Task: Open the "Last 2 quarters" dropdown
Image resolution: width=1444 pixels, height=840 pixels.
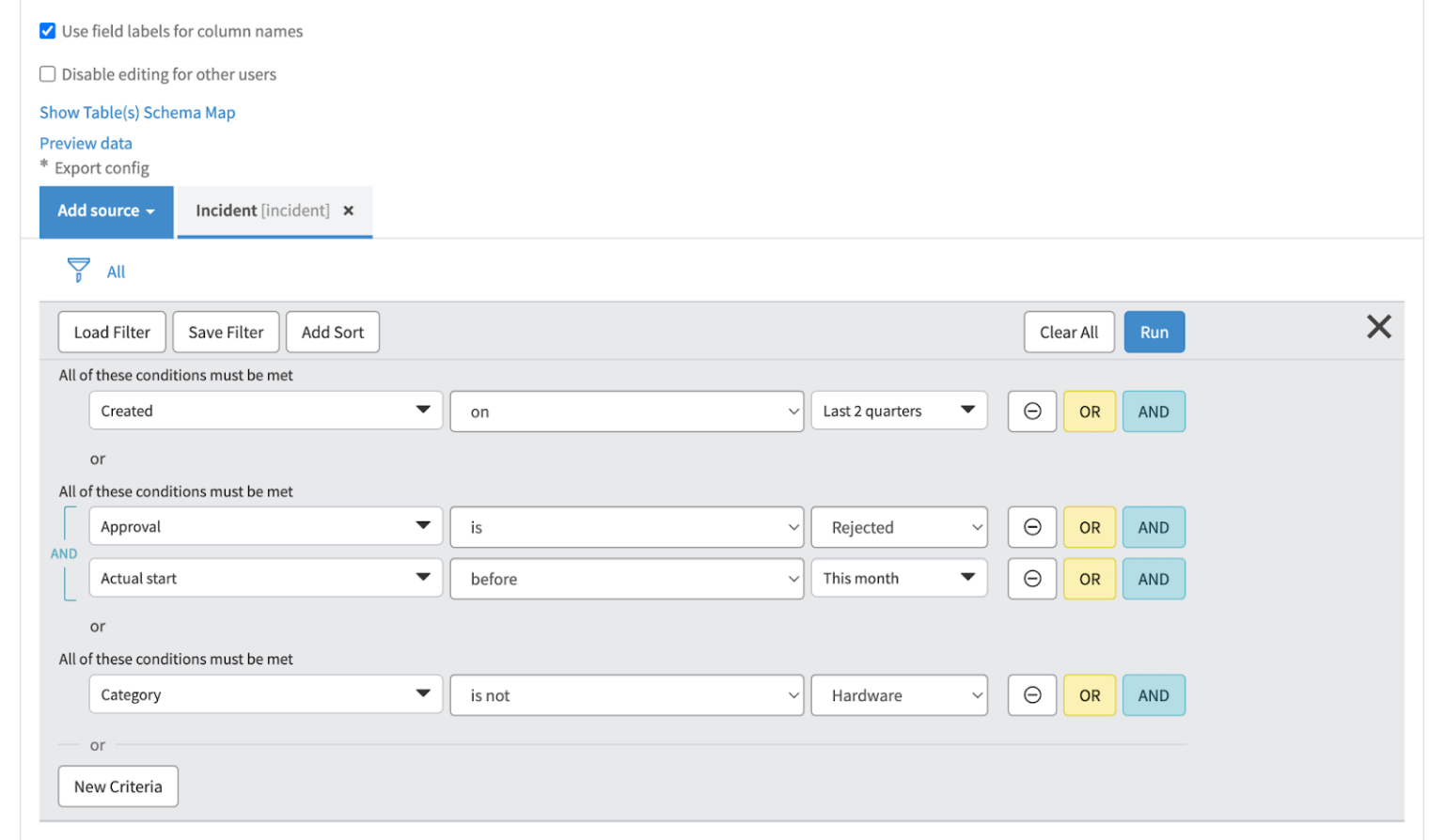Action: point(897,411)
